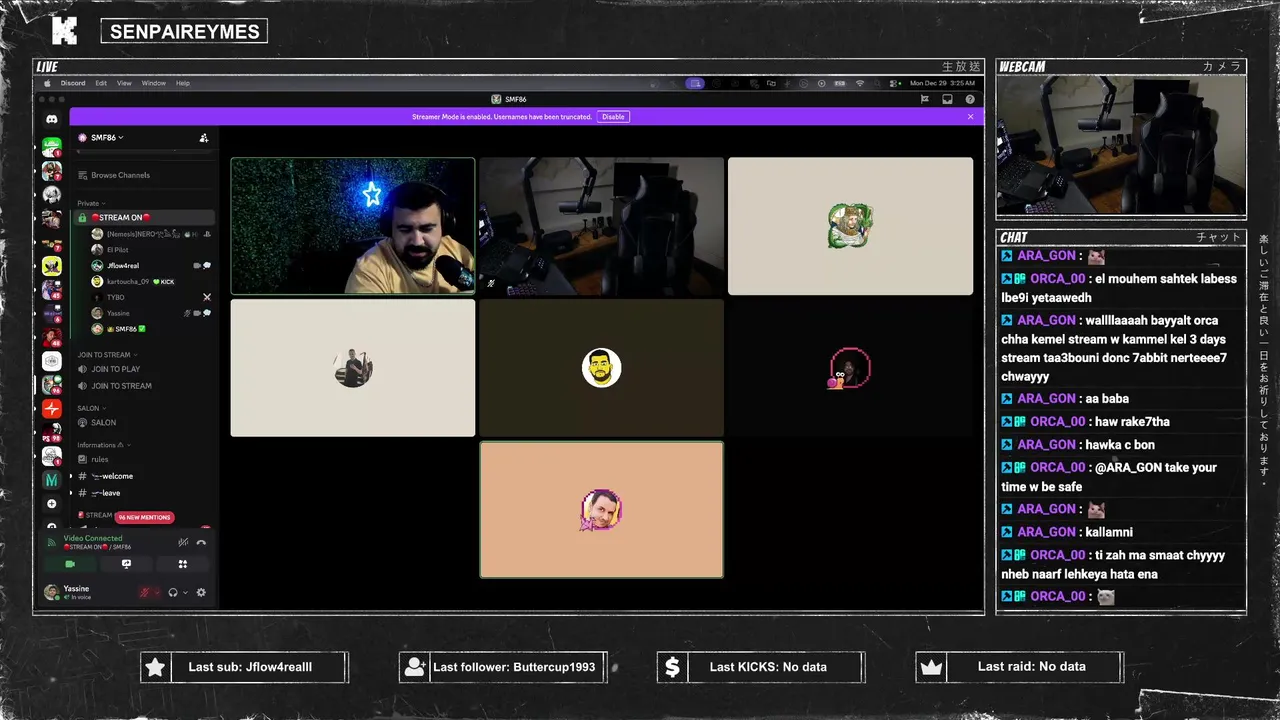Toggle camera in Video Connected panel
Image resolution: width=1280 pixels, height=720 pixels.
tap(70, 564)
